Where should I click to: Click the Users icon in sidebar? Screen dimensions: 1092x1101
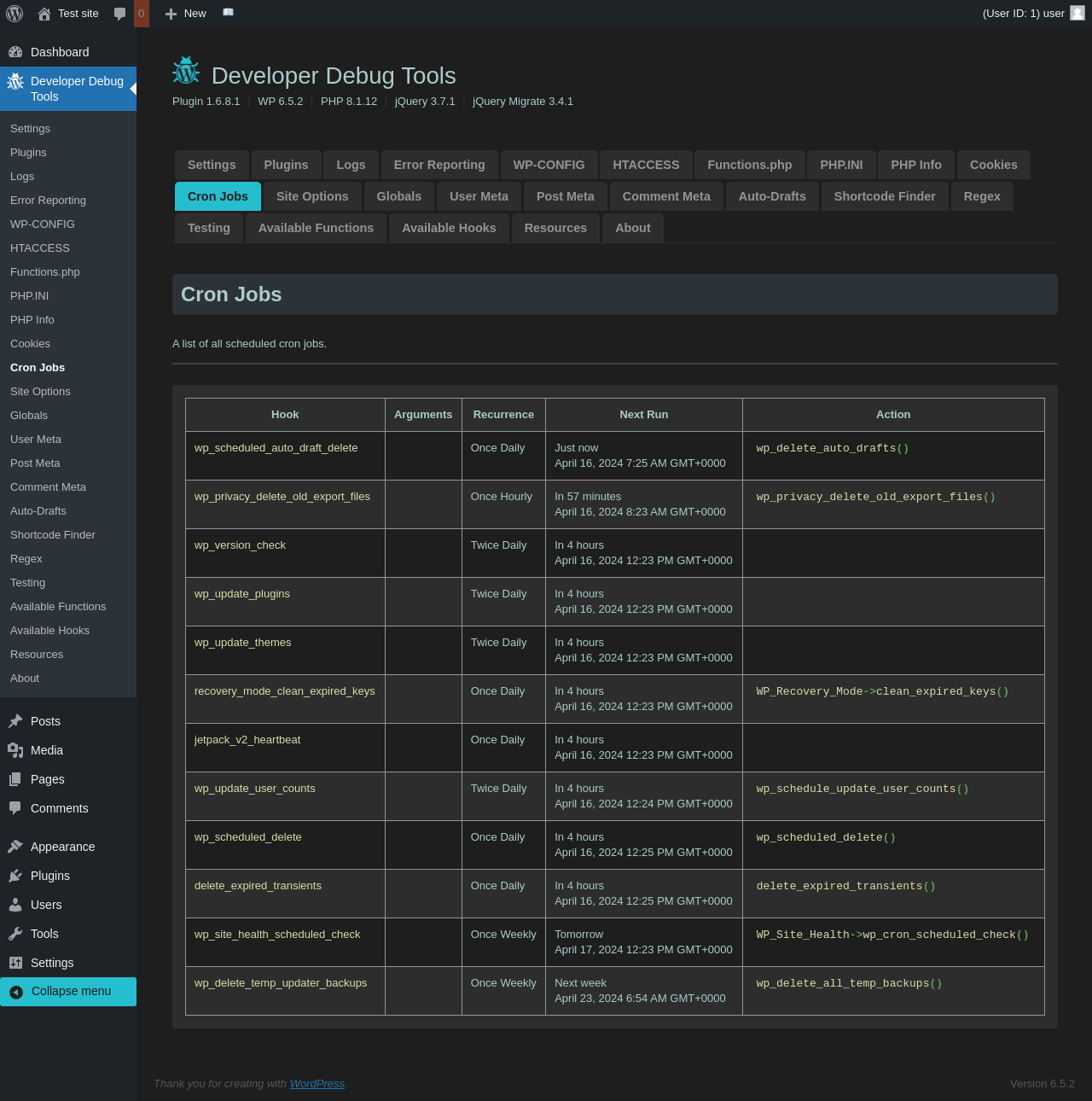click(x=15, y=905)
